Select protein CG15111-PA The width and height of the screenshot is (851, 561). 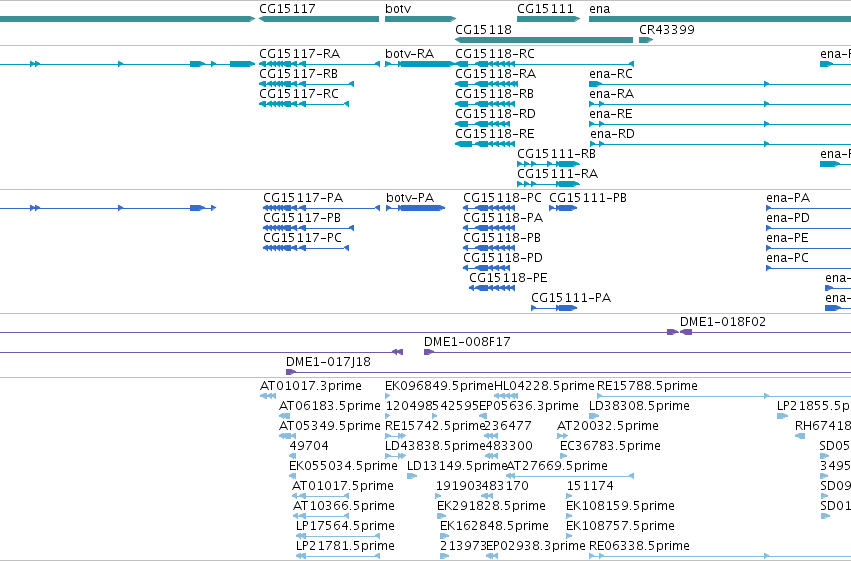(x=554, y=309)
